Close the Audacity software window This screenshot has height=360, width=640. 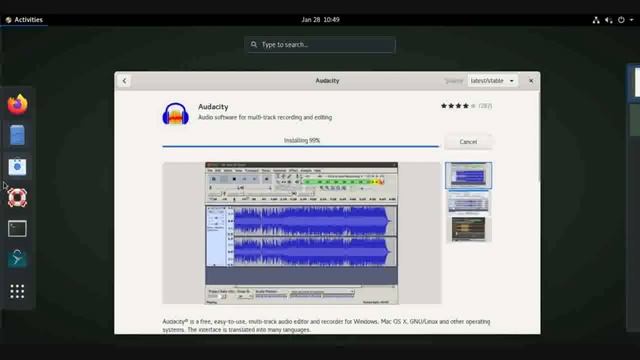531,81
